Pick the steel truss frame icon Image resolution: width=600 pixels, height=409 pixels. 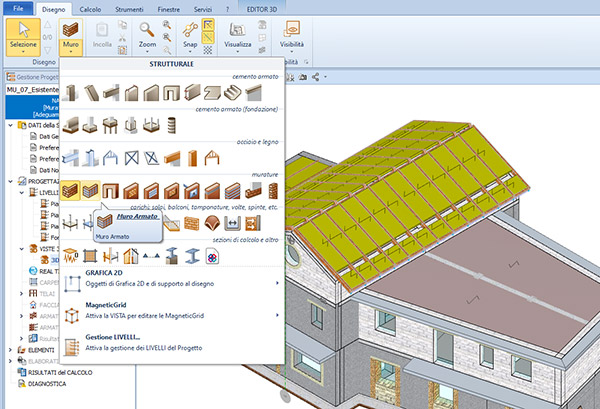(x=110, y=158)
